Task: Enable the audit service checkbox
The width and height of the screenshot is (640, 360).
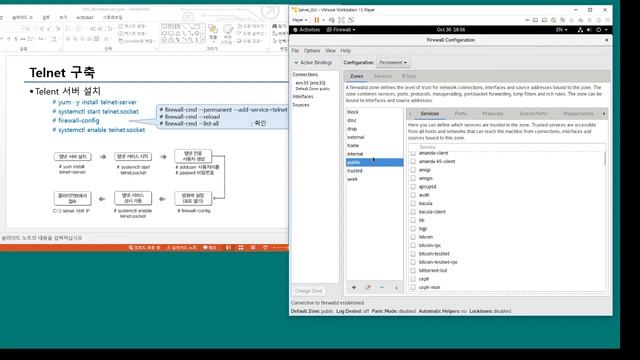Action: (x=413, y=195)
